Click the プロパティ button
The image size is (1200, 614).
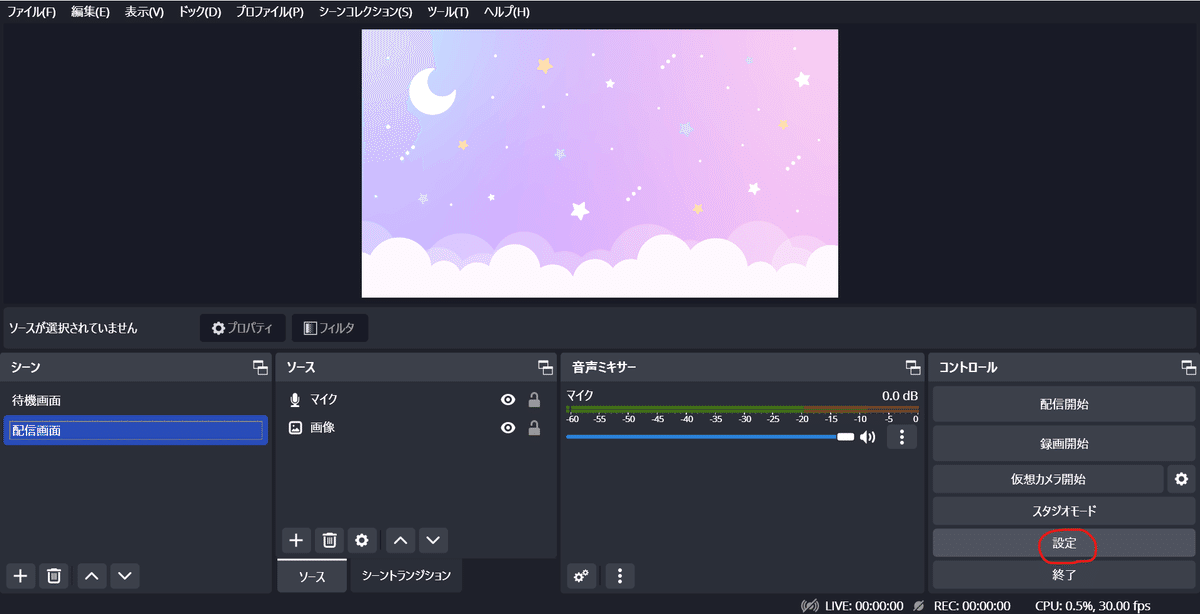[243, 328]
